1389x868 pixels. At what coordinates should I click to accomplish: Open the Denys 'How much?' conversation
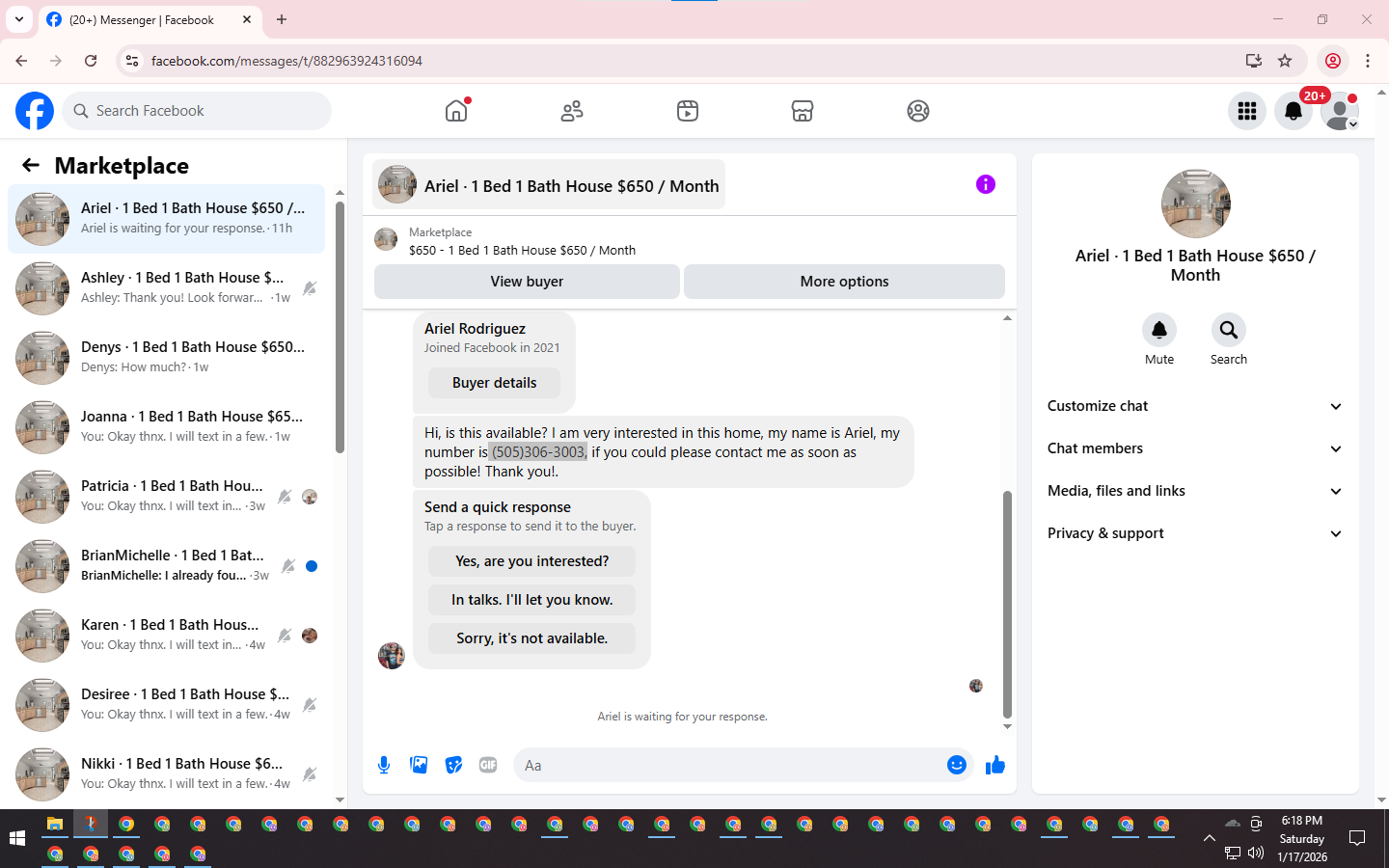pyautogui.click(x=167, y=358)
